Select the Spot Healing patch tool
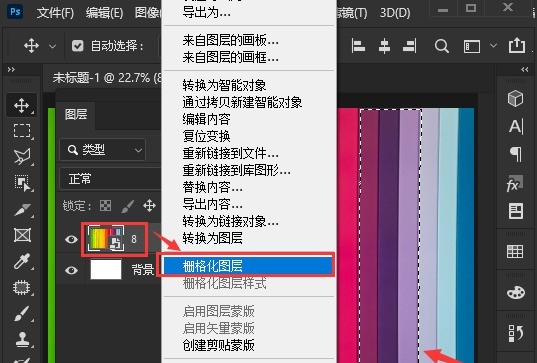Viewport: 537px width, 363px height. coord(22,287)
